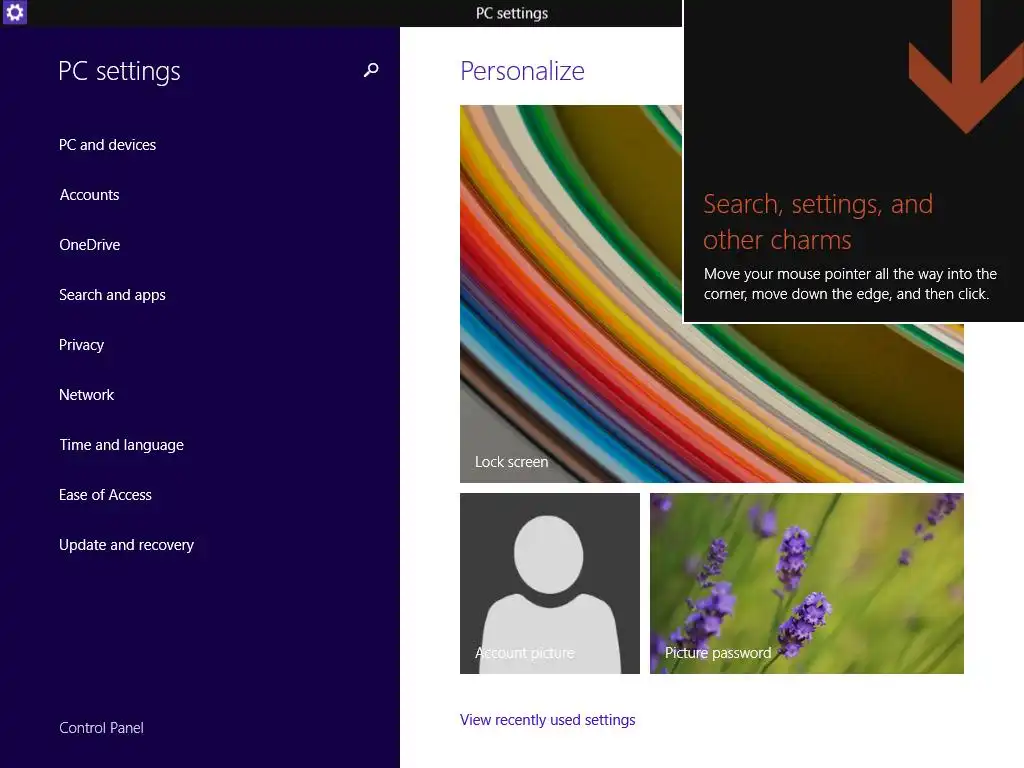Click the Personalize heading
Image resolution: width=1024 pixels, height=768 pixels.
522,71
